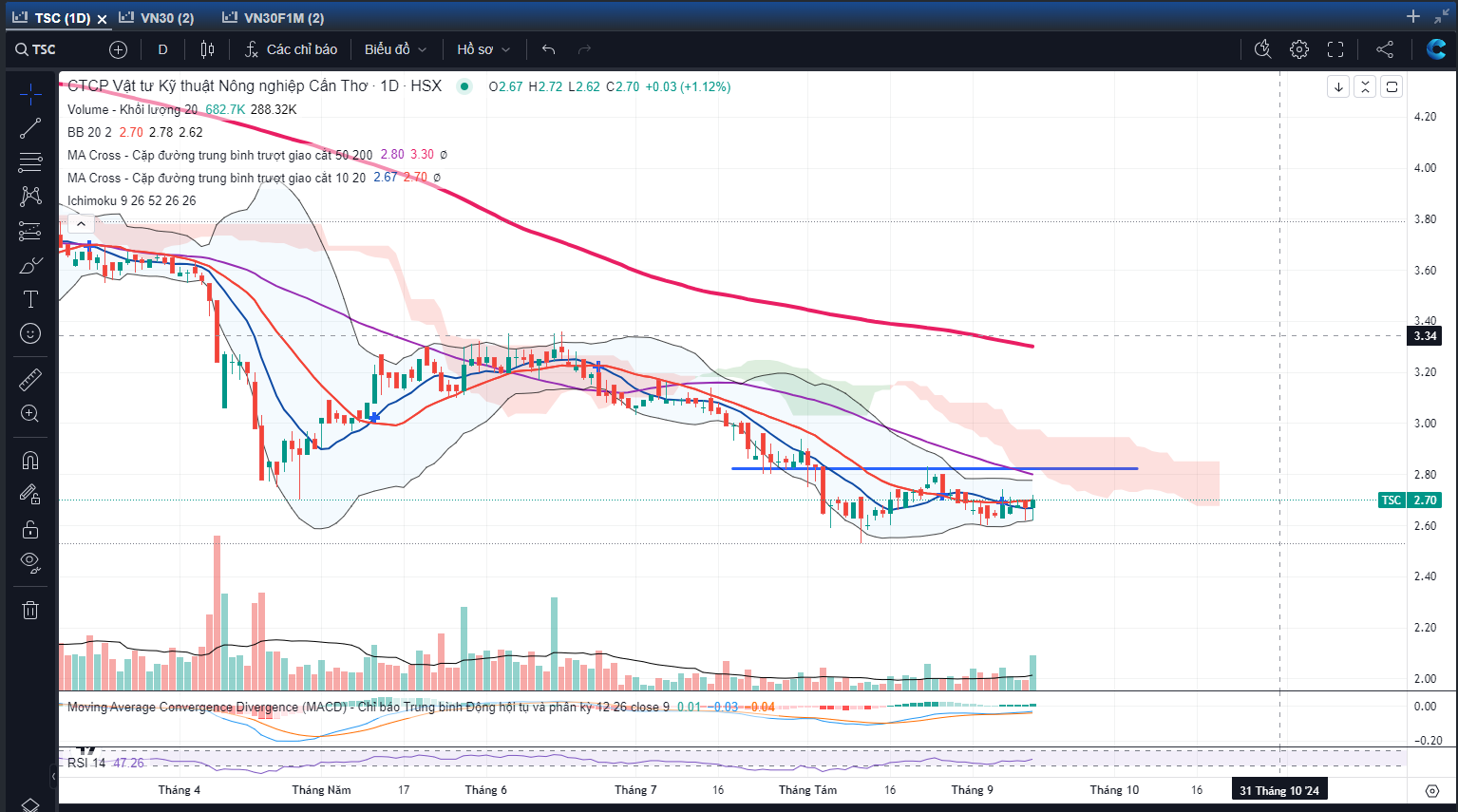The width and height of the screenshot is (1458, 812).
Task: Expand the Hồ sơ dropdown
Action: (x=483, y=49)
